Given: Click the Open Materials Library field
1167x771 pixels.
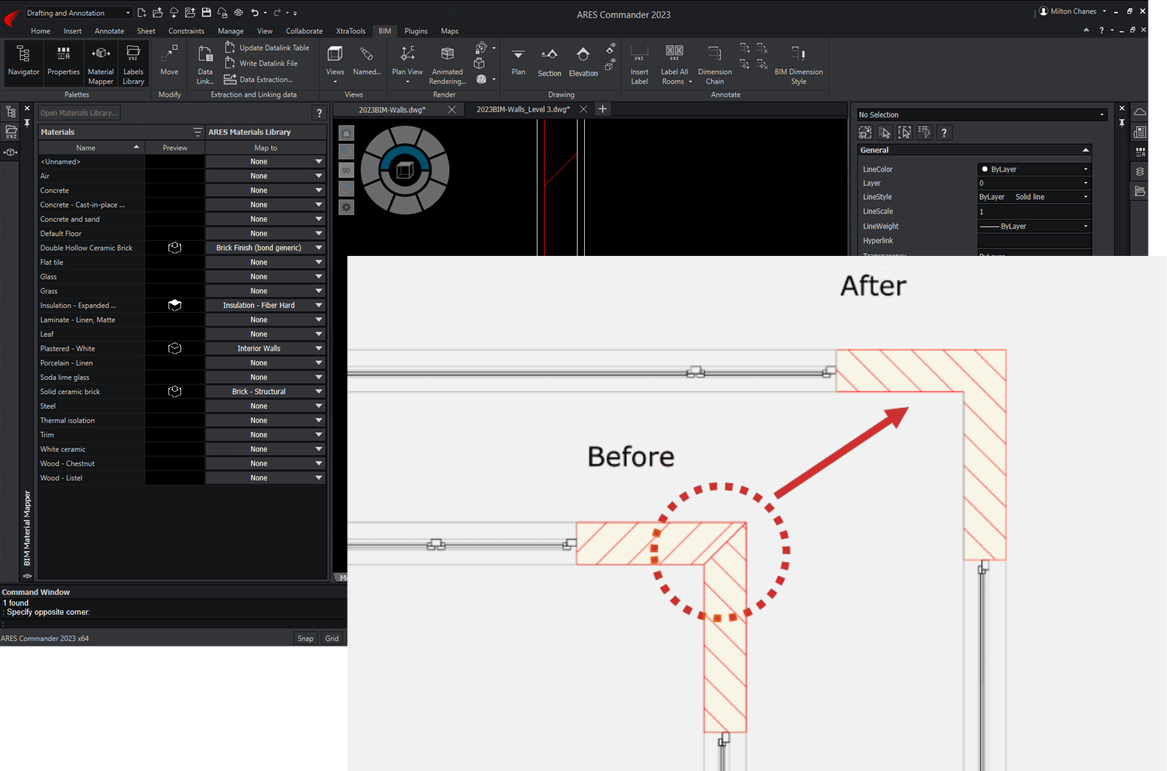Looking at the screenshot, I should click(x=80, y=113).
